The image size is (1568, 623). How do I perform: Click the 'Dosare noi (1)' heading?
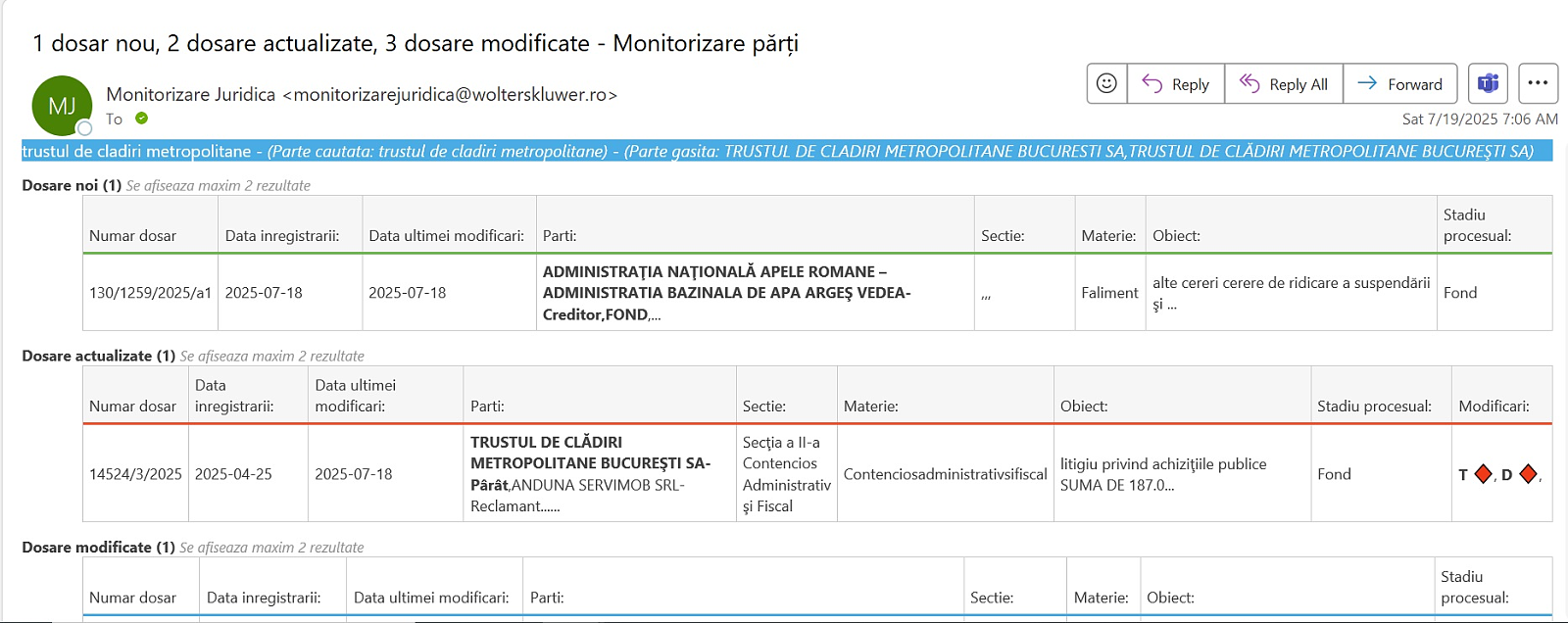click(72, 185)
